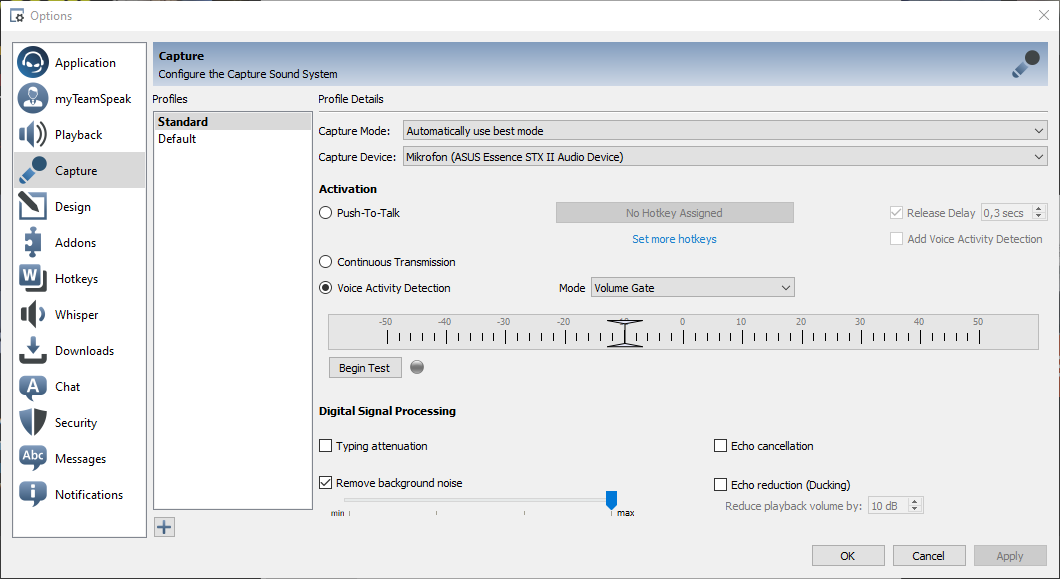Open the Application settings icon
This screenshot has height=579, width=1060.
(x=33, y=62)
